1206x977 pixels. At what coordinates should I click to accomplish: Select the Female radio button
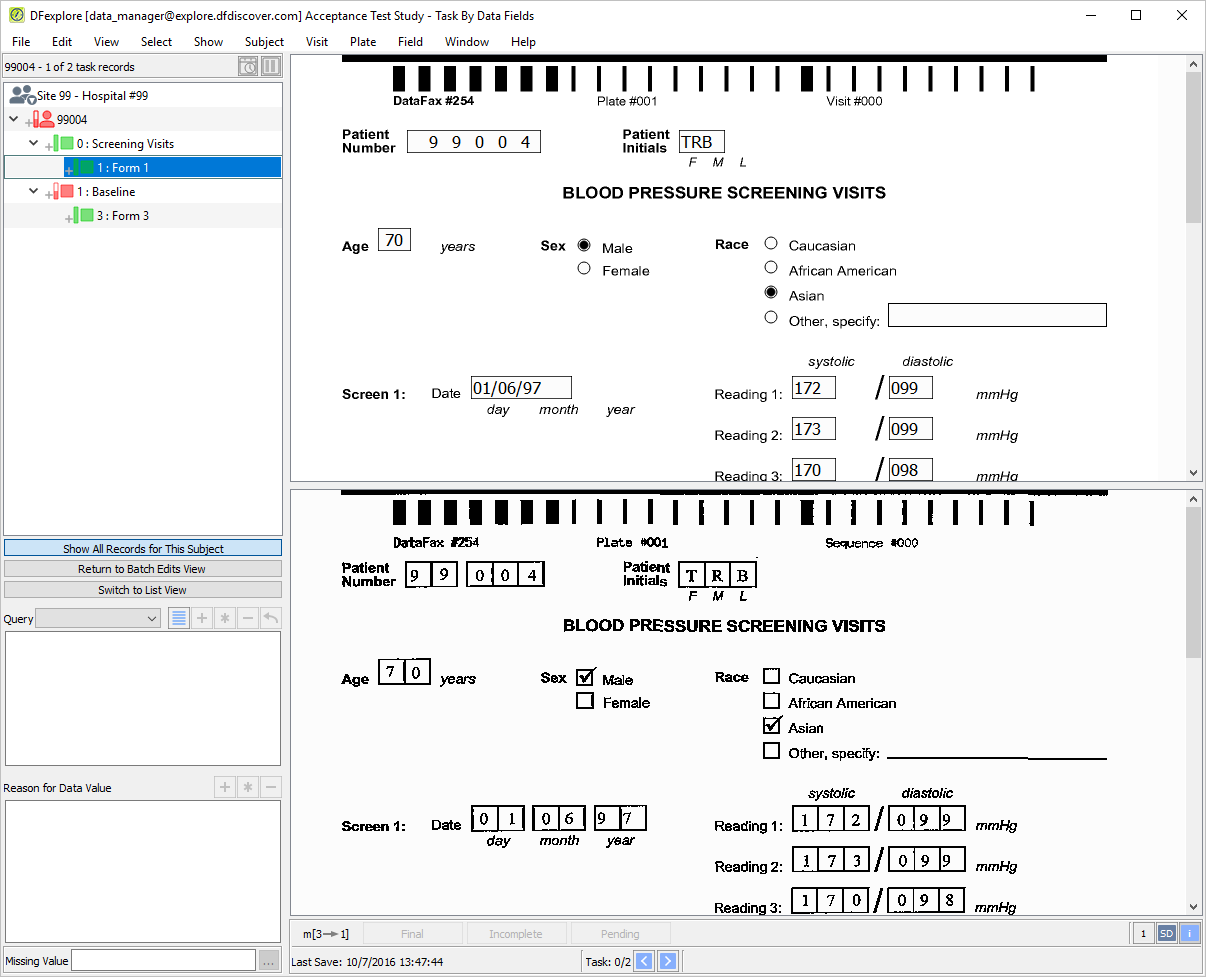[x=584, y=269]
